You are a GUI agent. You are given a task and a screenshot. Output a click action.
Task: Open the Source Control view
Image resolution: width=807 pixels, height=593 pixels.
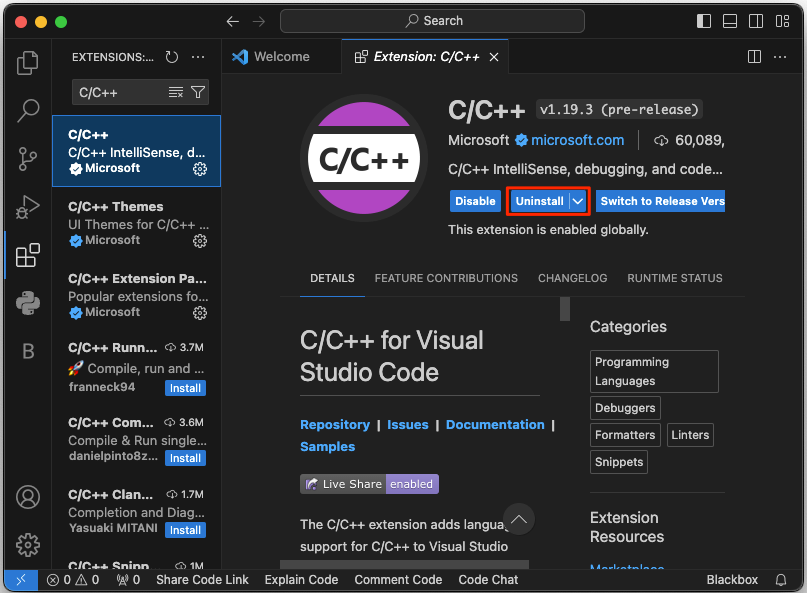[x=28, y=159]
